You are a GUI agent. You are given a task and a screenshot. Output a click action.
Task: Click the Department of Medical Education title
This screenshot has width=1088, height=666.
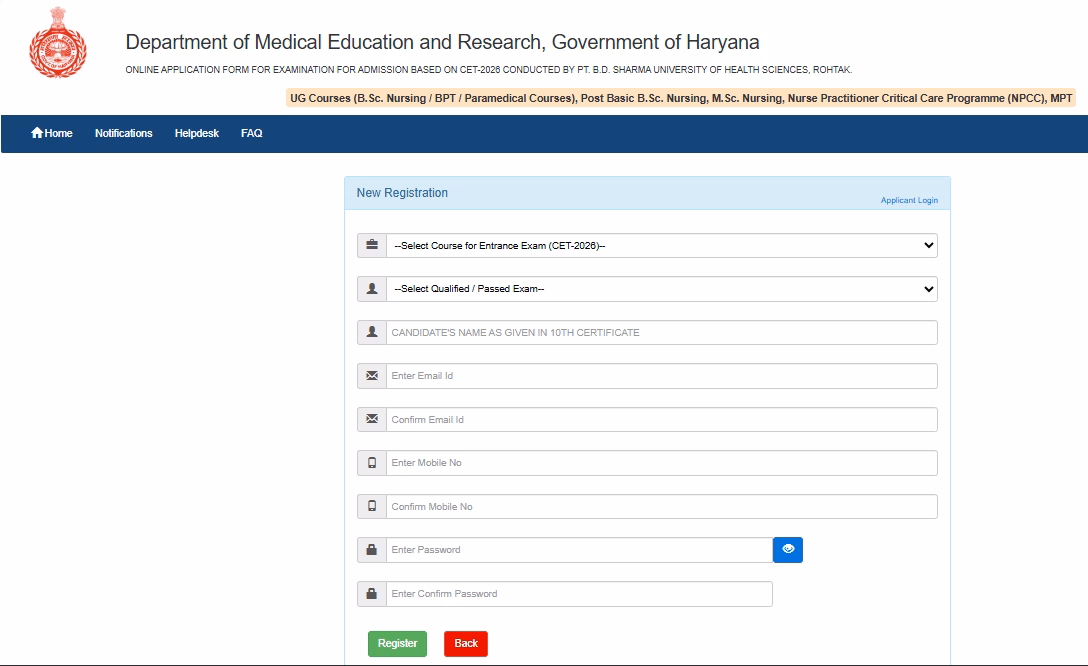click(x=442, y=42)
